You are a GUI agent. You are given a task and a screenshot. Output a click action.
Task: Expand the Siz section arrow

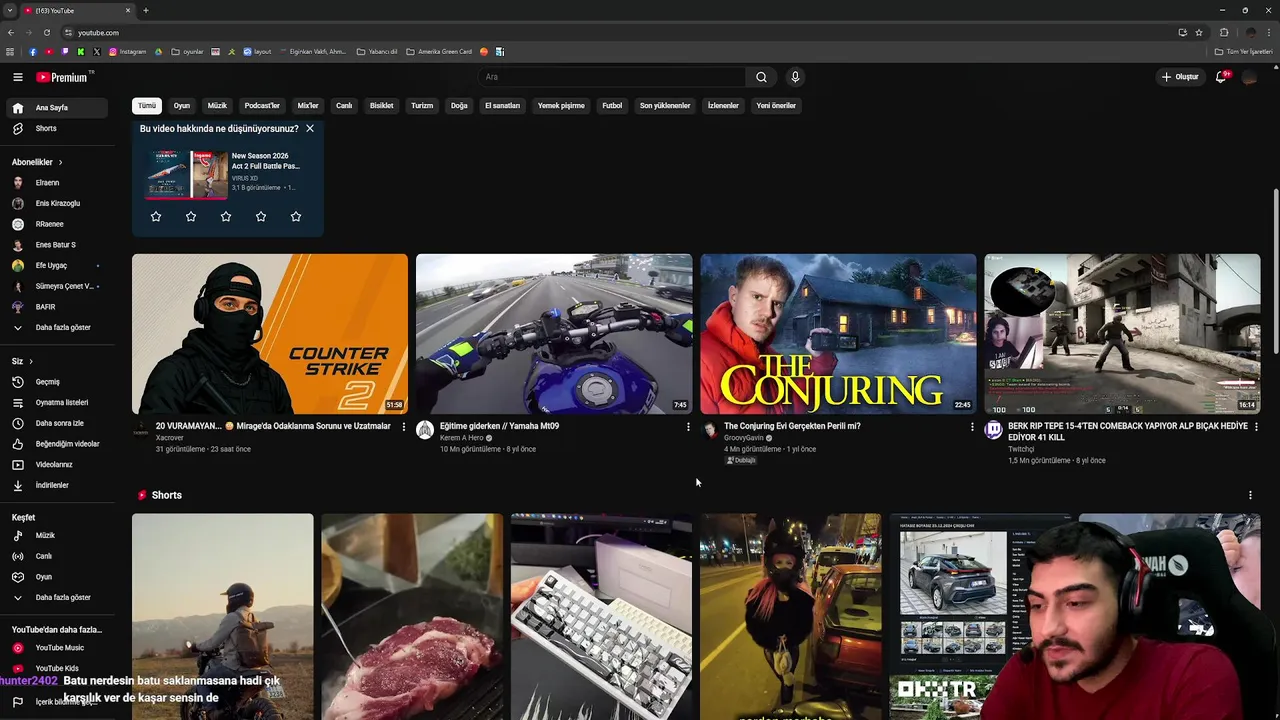31,361
